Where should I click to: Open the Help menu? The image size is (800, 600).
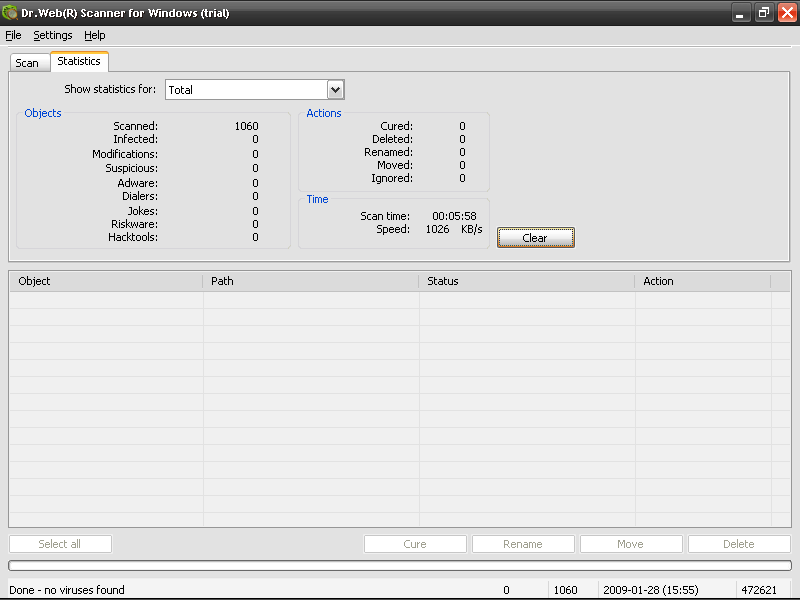pyautogui.click(x=94, y=35)
